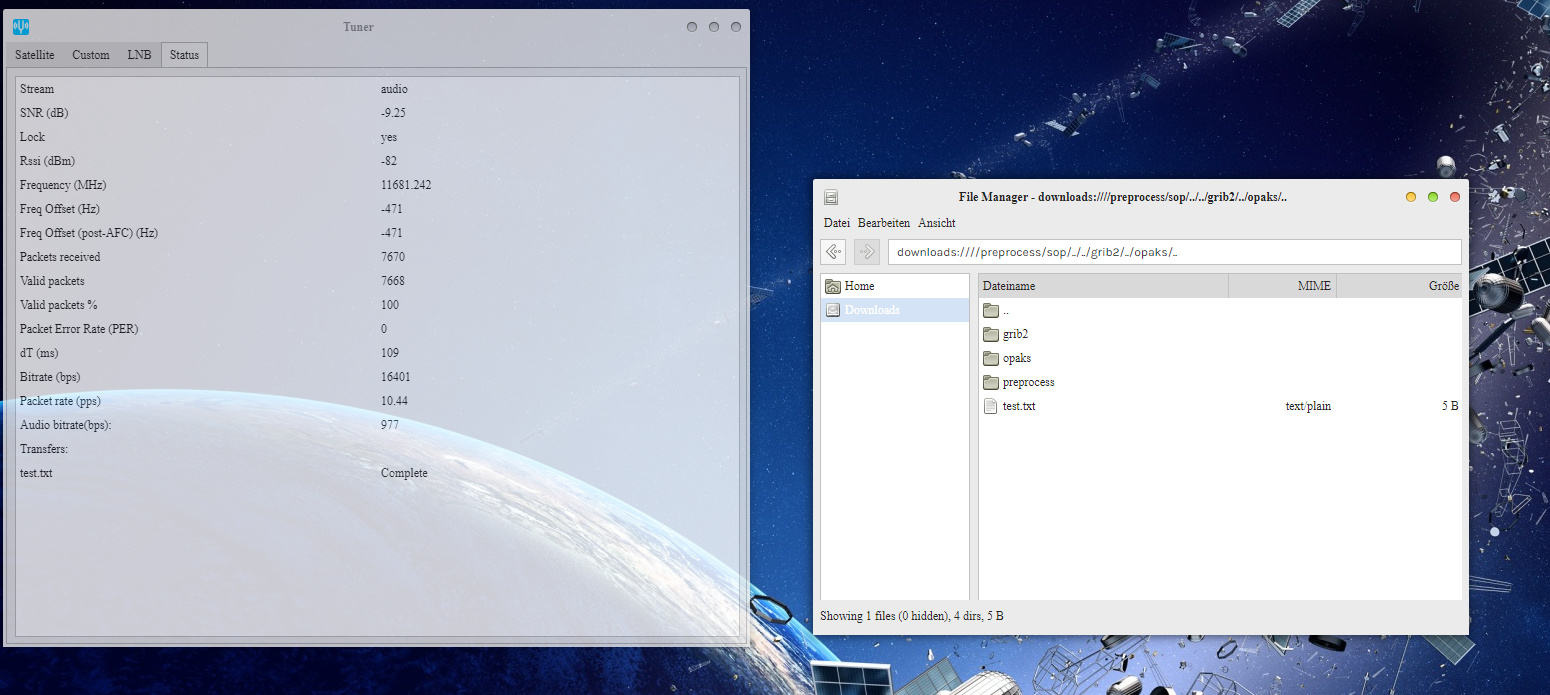Sort by MIME column header
This screenshot has height=695, width=1550.
pos(1282,286)
